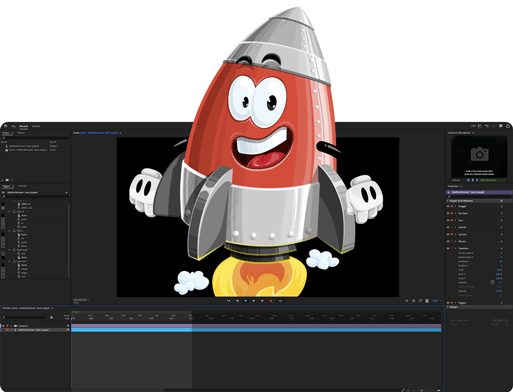Switch to the Rig mode tab
Screen dimensions: 513x392
[14, 126]
